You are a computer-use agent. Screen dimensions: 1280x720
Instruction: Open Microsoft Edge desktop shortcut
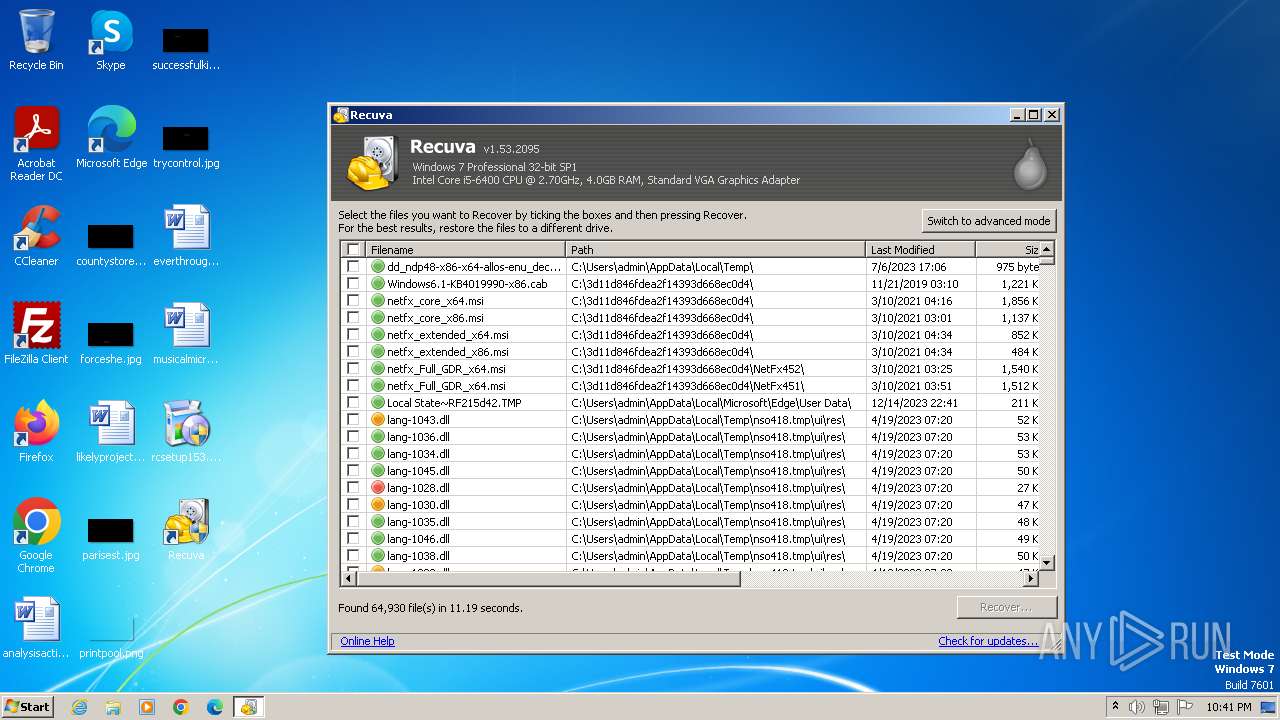click(x=111, y=138)
